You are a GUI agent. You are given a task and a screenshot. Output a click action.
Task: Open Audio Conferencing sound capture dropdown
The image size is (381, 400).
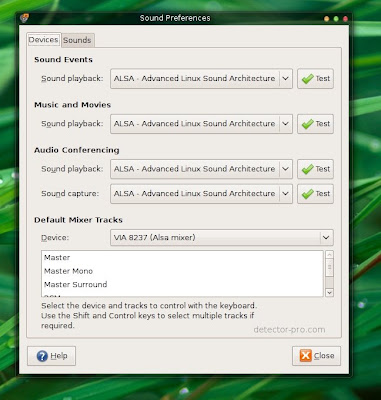tap(201, 194)
